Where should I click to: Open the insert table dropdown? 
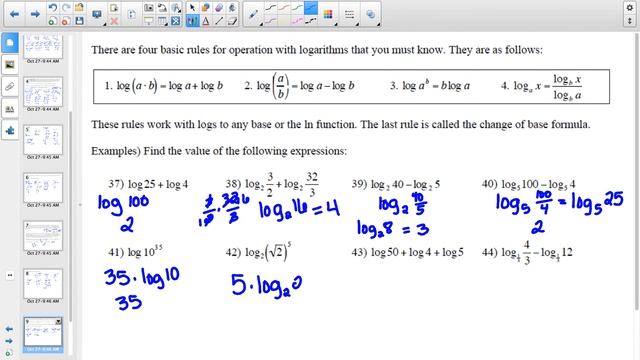162,21
